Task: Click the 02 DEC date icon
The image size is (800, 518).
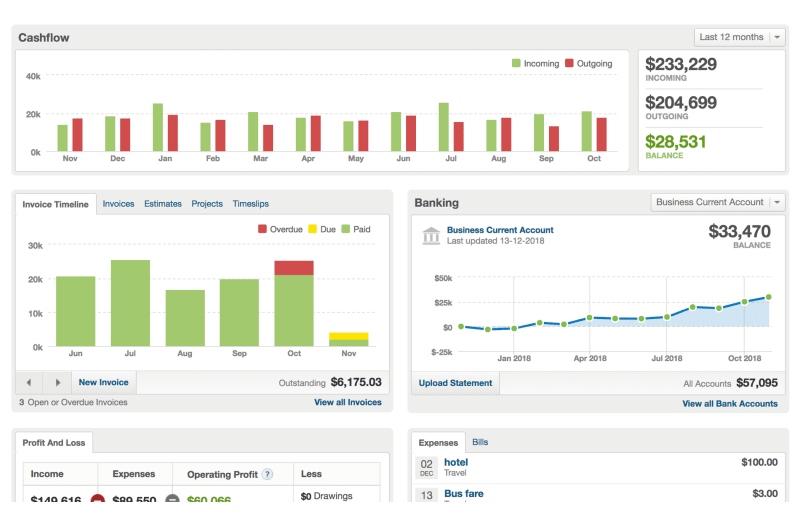Action: click(x=426, y=467)
